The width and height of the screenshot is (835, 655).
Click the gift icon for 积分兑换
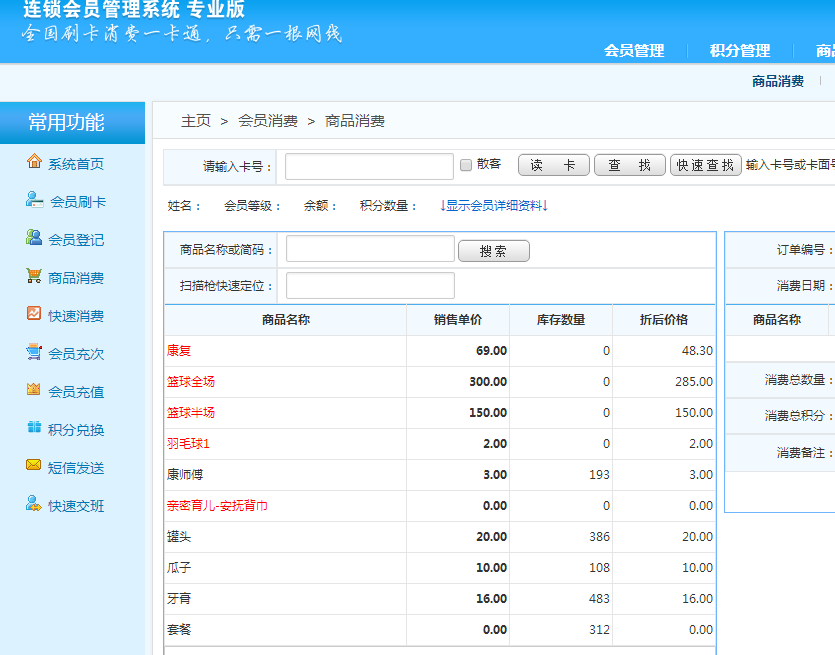tap(34, 428)
